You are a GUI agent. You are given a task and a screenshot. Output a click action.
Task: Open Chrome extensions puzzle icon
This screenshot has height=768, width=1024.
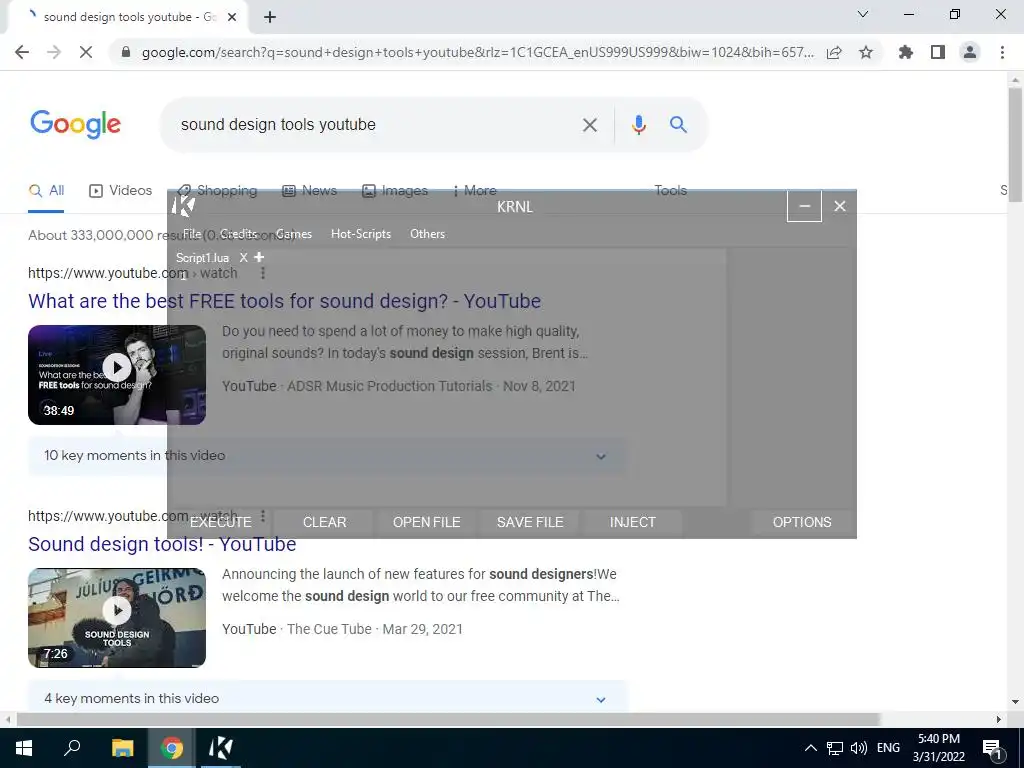[905, 52]
